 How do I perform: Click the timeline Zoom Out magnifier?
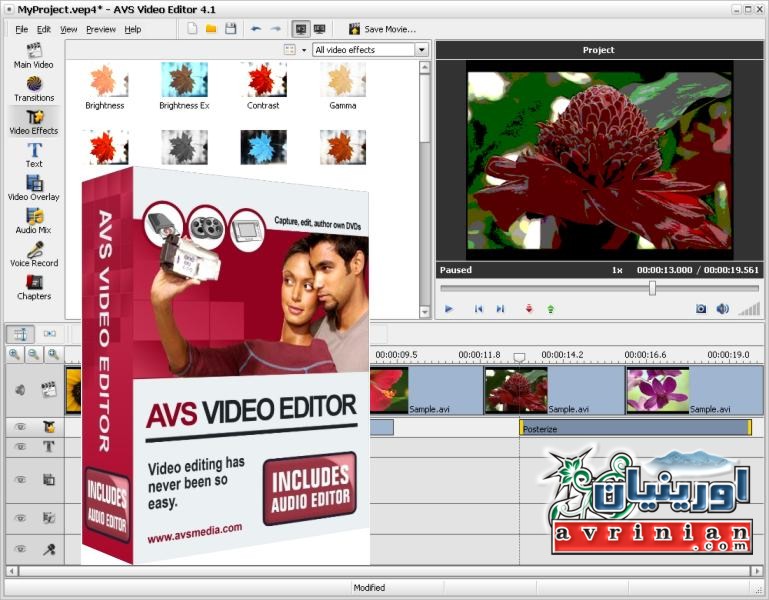[33, 354]
